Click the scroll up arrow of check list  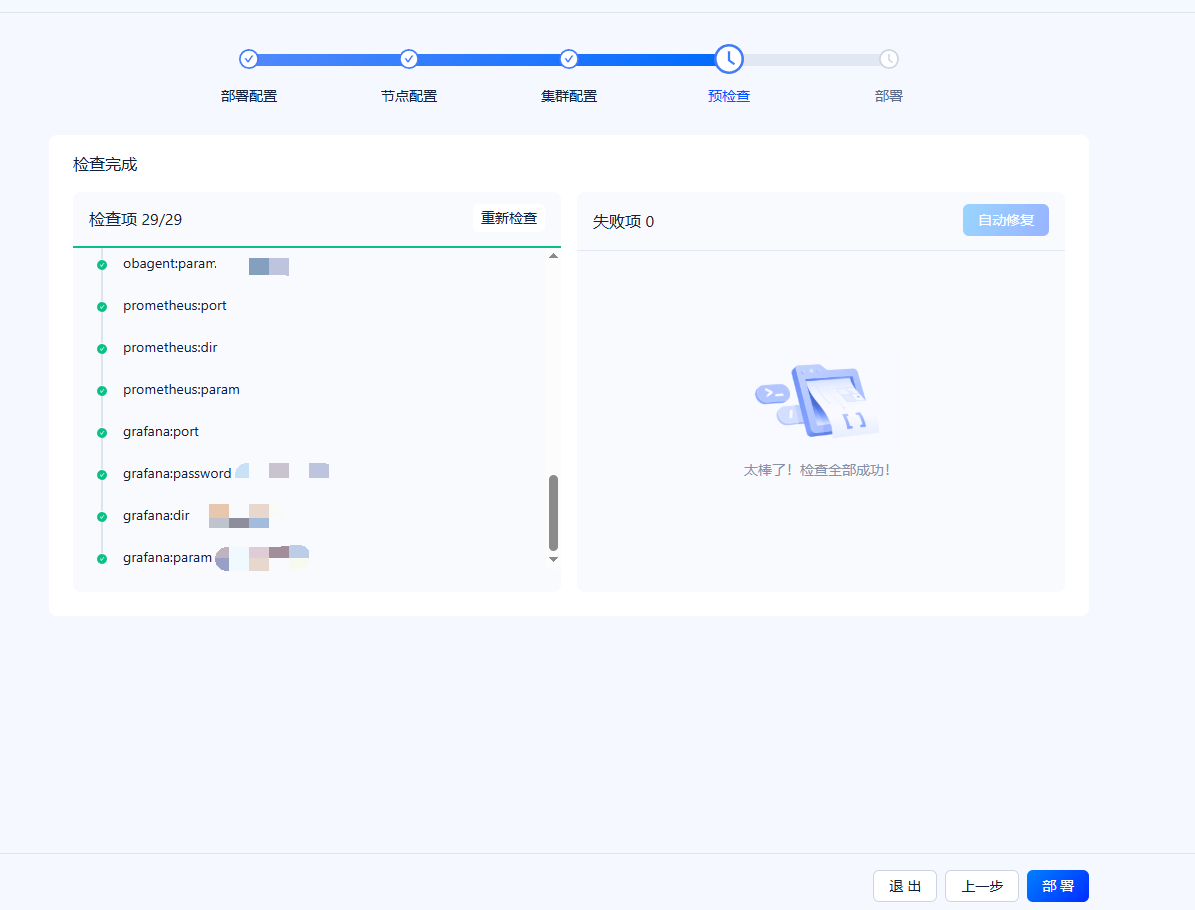[x=553, y=256]
